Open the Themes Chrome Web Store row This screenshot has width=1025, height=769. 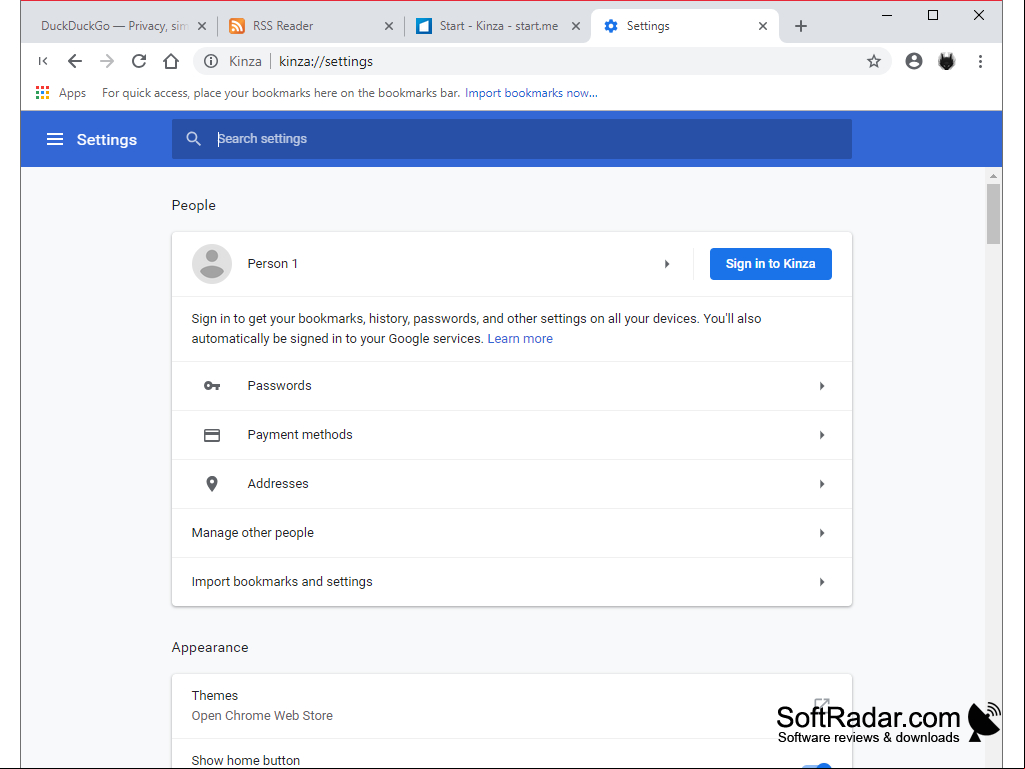512,706
